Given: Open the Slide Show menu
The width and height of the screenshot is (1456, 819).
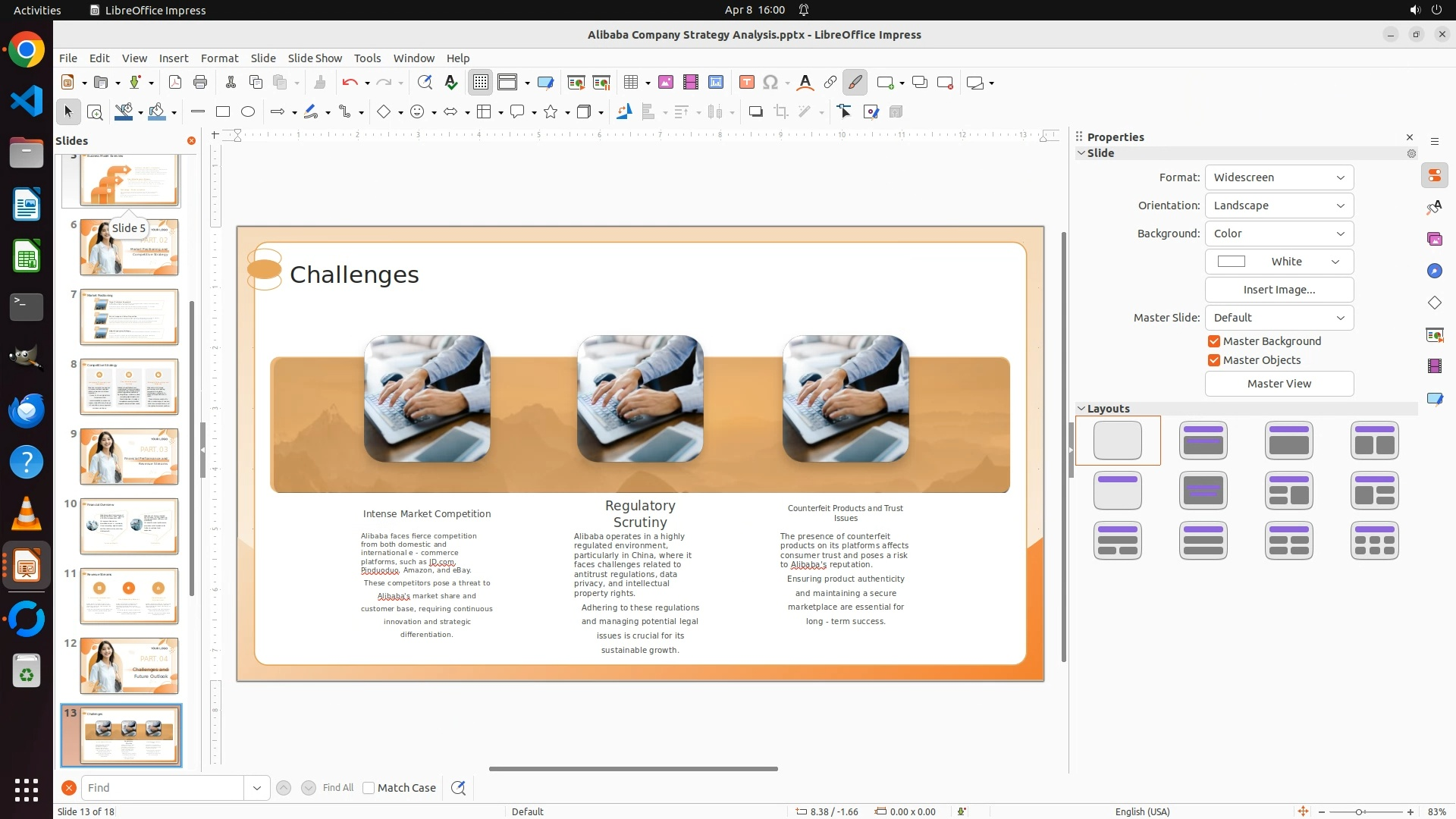Looking at the screenshot, I should click(315, 58).
